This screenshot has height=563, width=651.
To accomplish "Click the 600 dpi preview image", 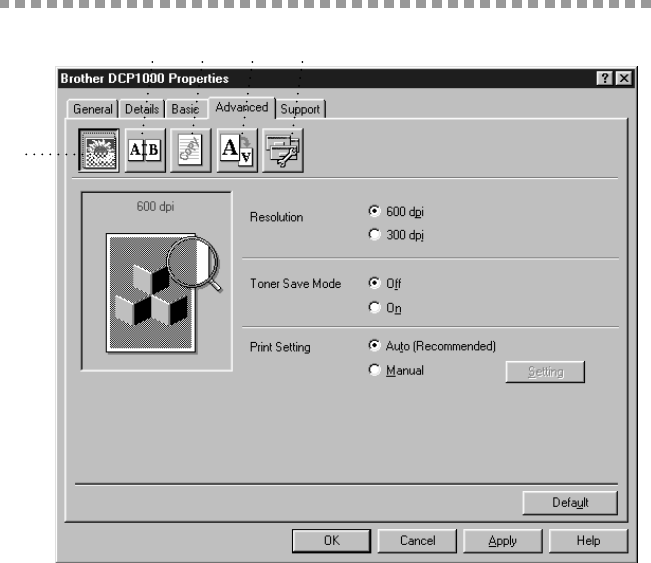I will (x=157, y=281).
